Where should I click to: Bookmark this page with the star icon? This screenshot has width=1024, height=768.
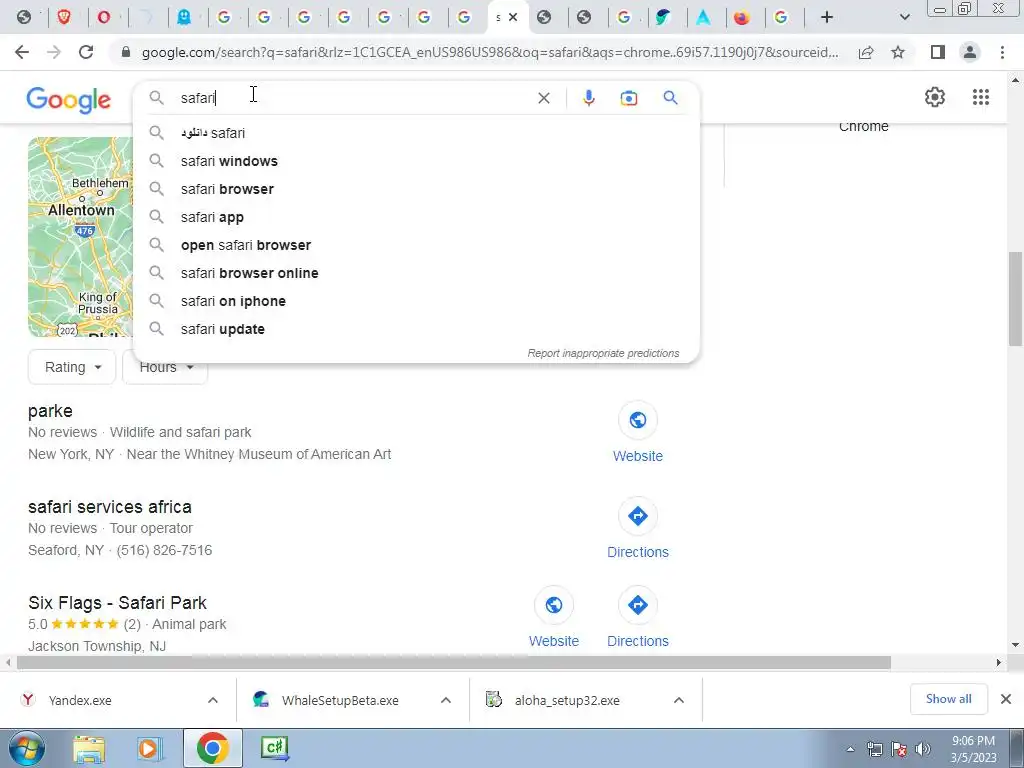click(x=898, y=52)
